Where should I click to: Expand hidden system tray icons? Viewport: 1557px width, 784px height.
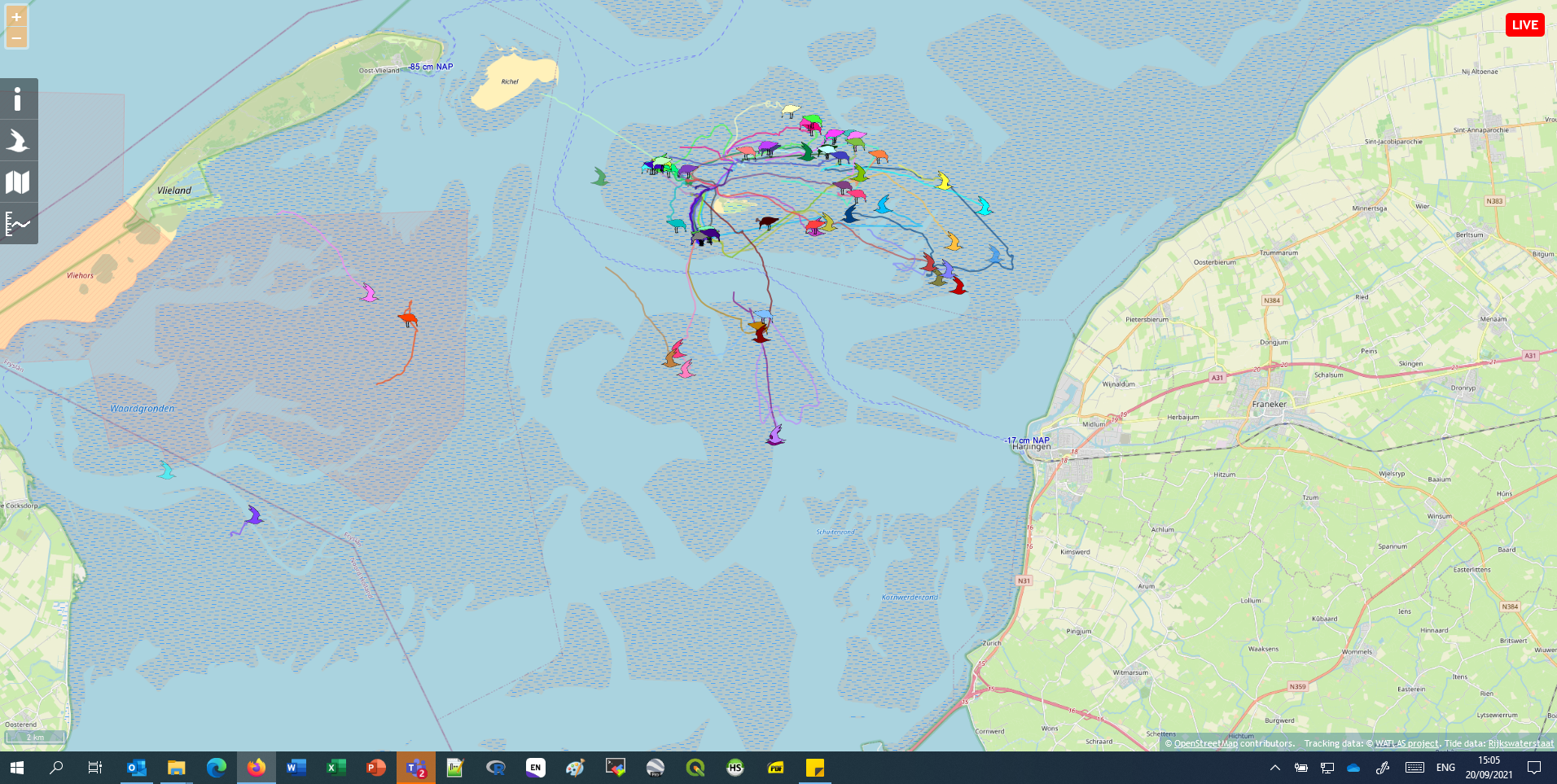coord(1275,768)
